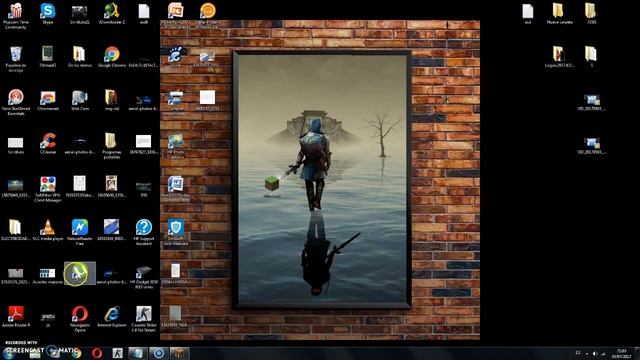
Task: Open NaturalReader Free shortcut
Action: coord(80,232)
